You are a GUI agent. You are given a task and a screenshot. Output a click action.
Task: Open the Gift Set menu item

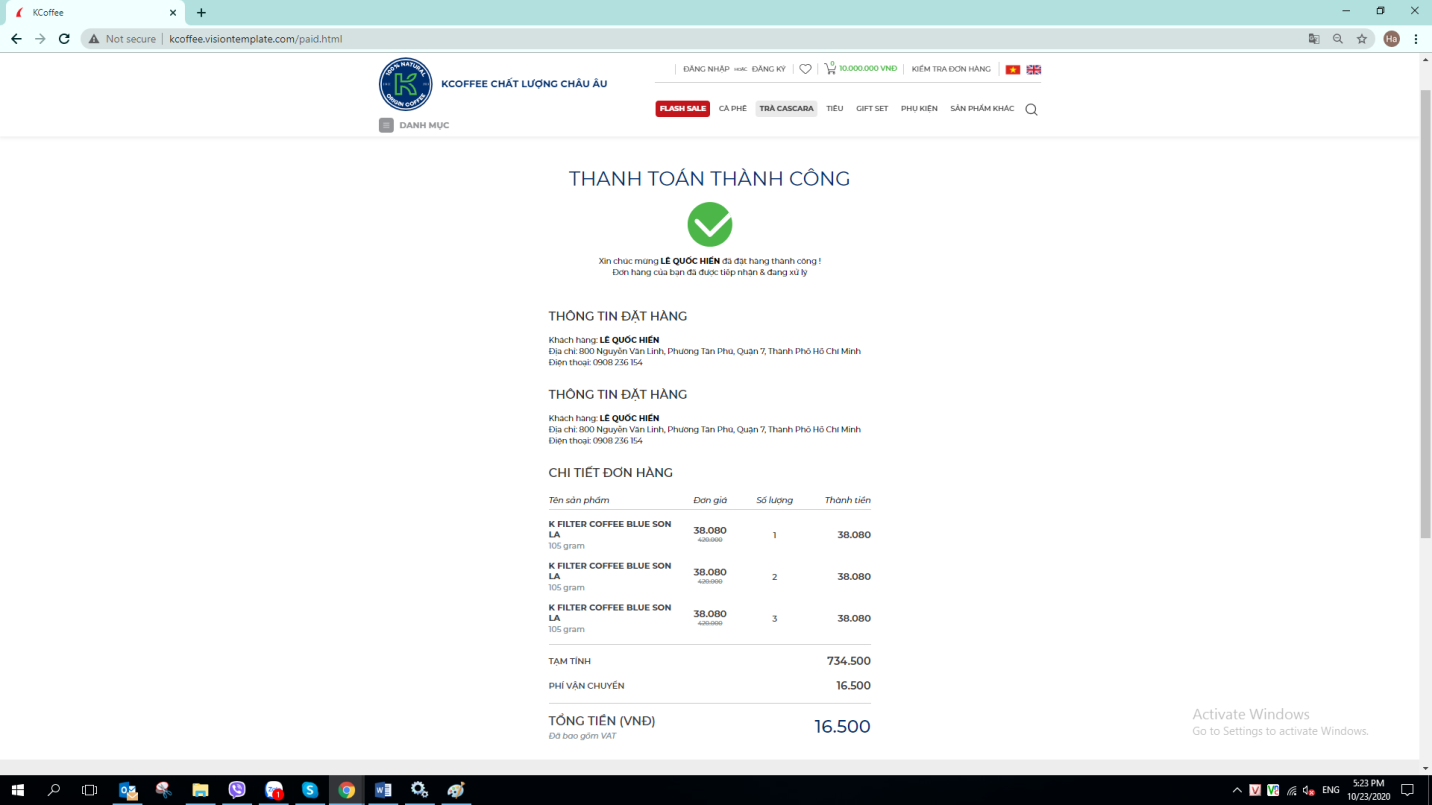871,109
